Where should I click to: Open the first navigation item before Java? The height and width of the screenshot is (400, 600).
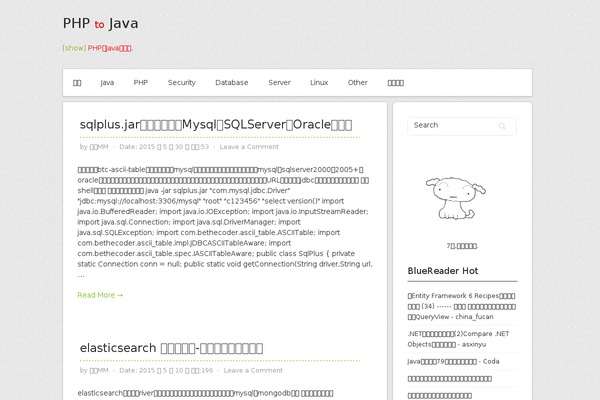[77, 83]
